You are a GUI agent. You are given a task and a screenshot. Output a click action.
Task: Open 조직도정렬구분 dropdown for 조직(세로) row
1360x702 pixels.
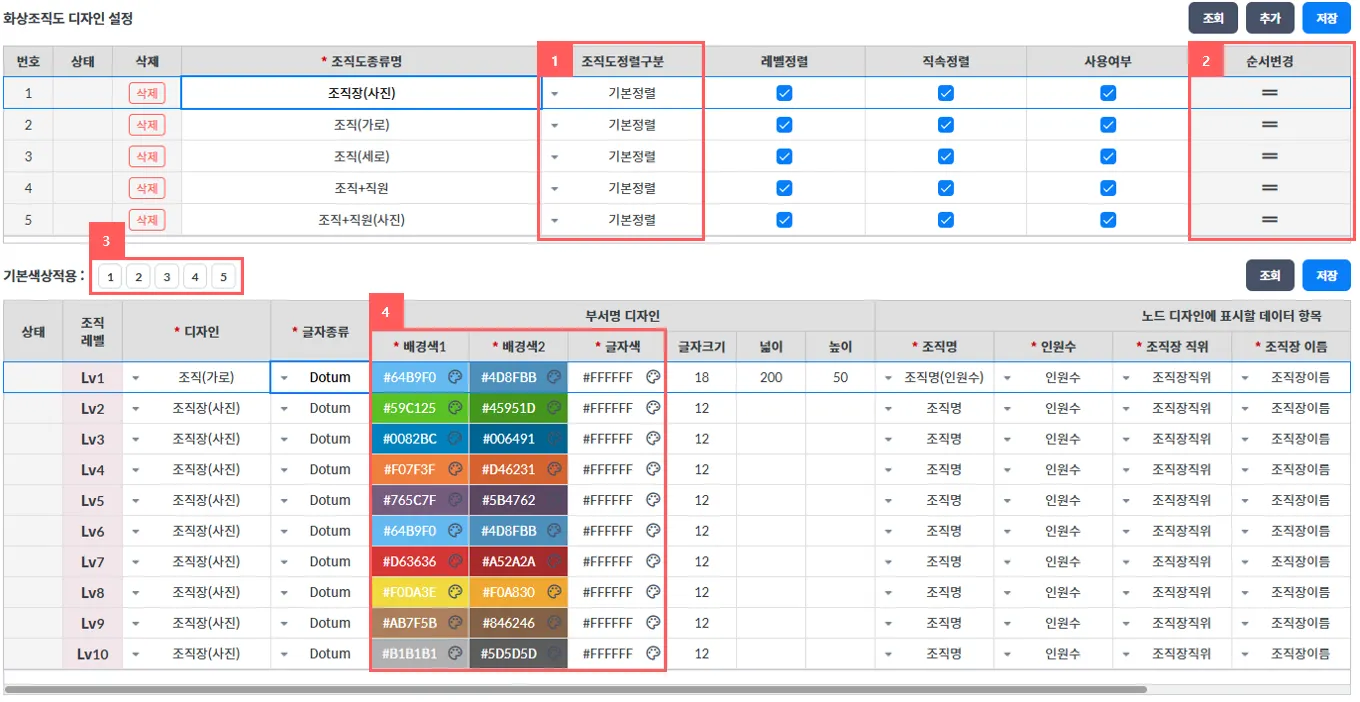[555, 157]
